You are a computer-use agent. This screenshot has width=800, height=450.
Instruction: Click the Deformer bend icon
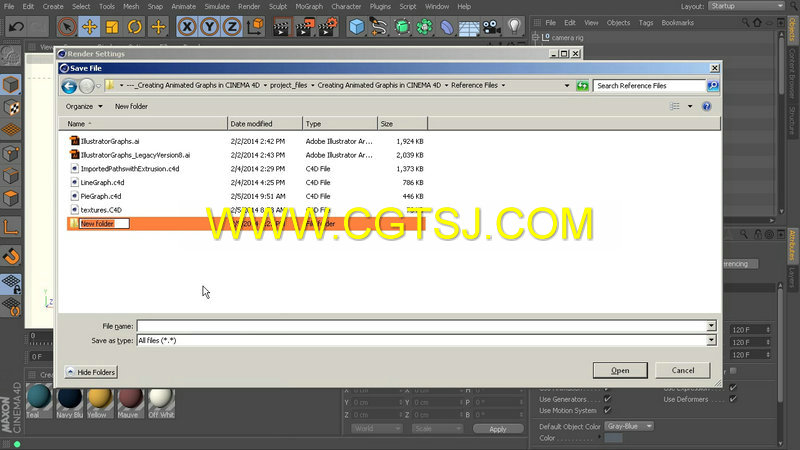(447, 27)
